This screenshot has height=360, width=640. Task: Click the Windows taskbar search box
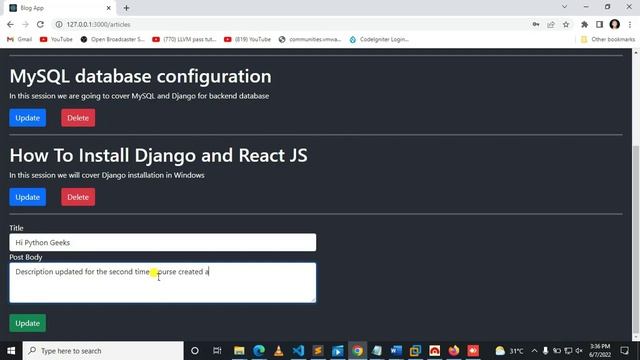[x=103, y=351]
